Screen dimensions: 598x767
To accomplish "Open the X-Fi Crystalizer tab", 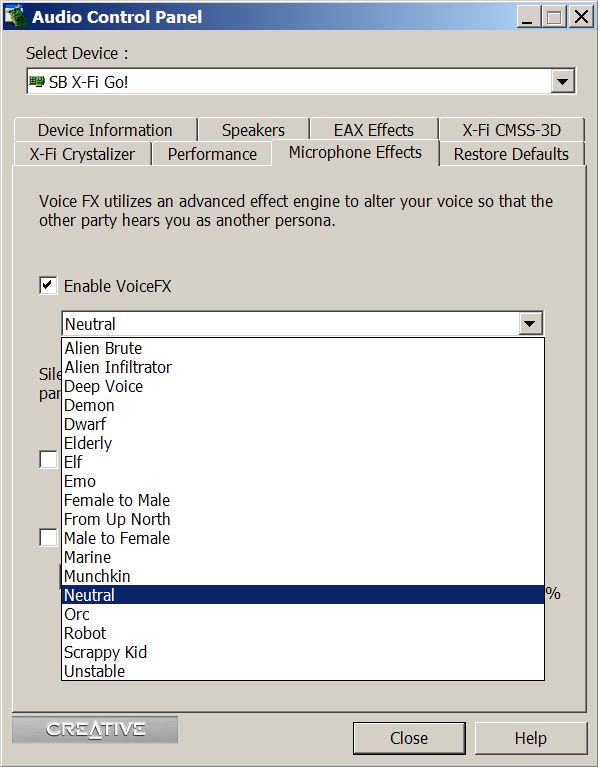I will [82, 154].
